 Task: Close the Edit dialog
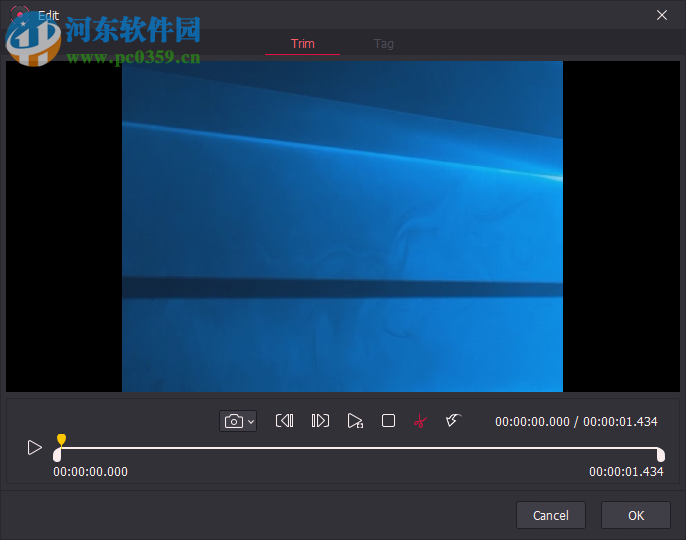(662, 15)
